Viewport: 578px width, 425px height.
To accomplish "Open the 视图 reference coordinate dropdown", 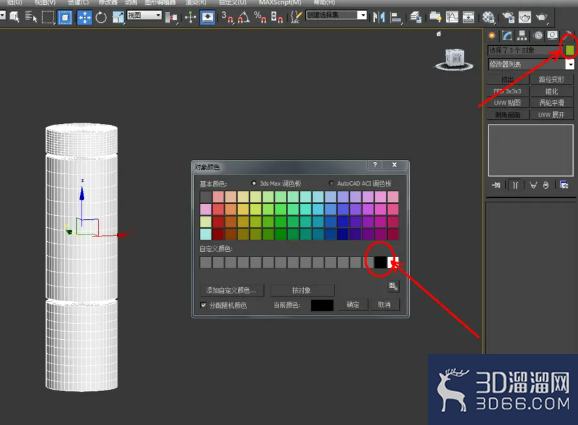I will [144, 15].
